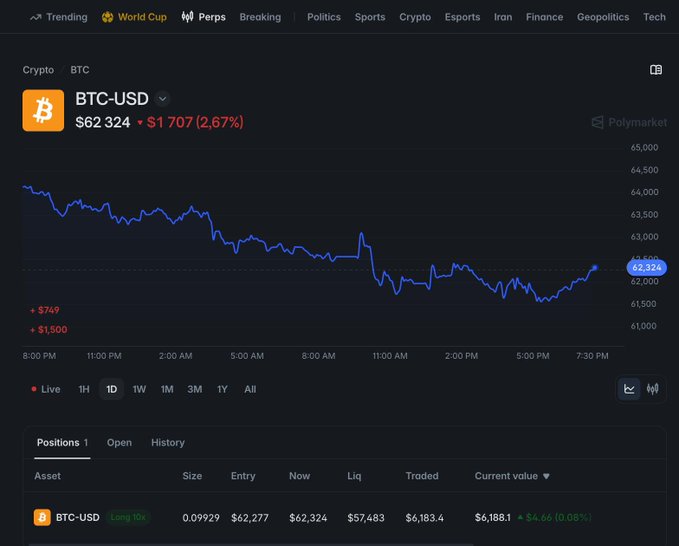
Task: Select the 1H timeframe
Action: point(84,389)
